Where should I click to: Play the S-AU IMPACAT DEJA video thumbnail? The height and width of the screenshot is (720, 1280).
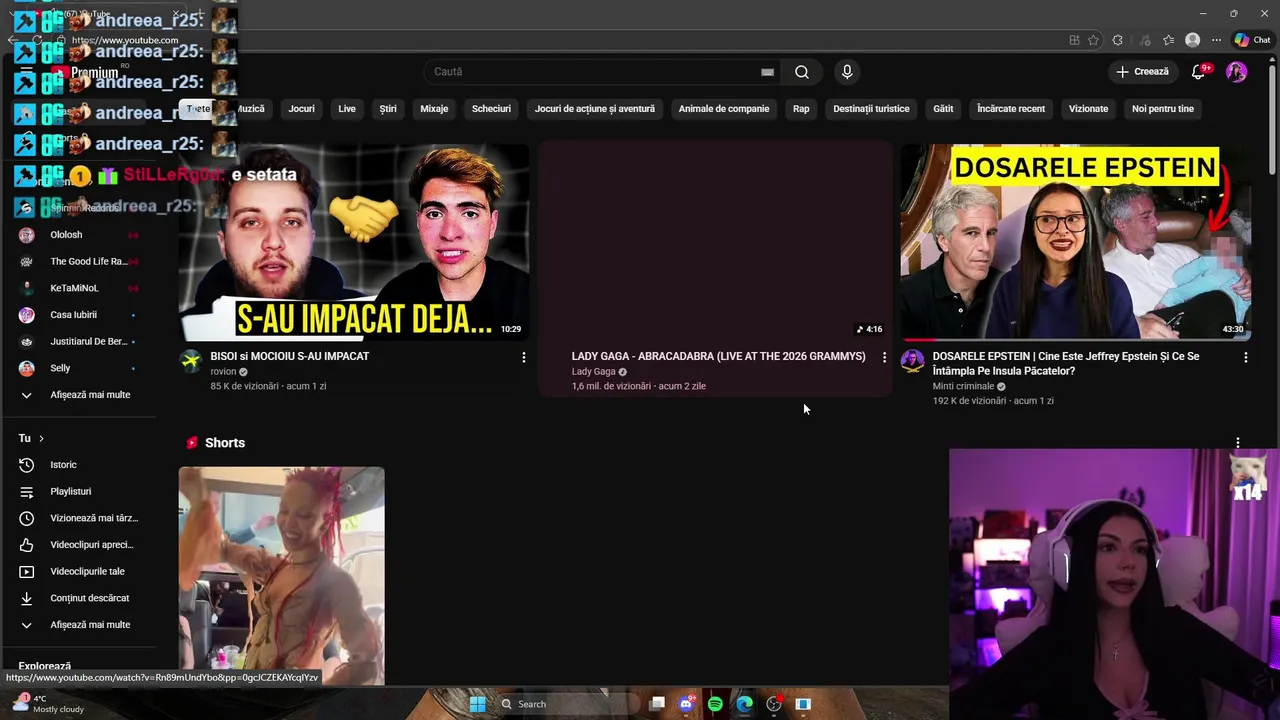(x=354, y=242)
